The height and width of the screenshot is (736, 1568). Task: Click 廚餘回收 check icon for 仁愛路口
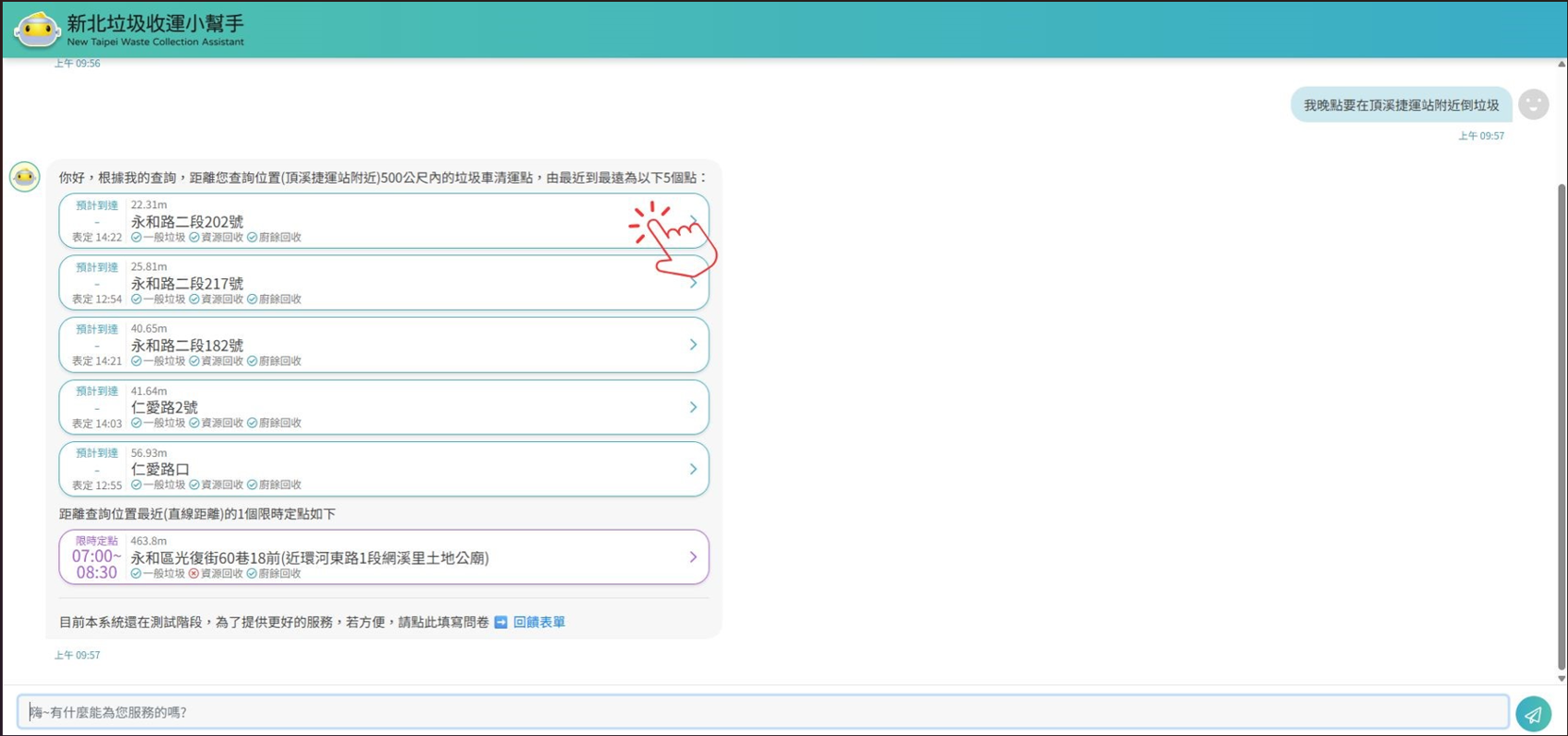pos(252,485)
